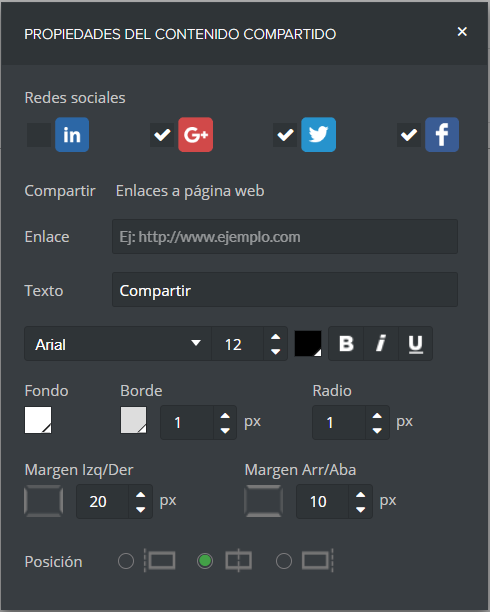
Task: Uncheck the Twitter checkbox
Action: tap(285, 135)
